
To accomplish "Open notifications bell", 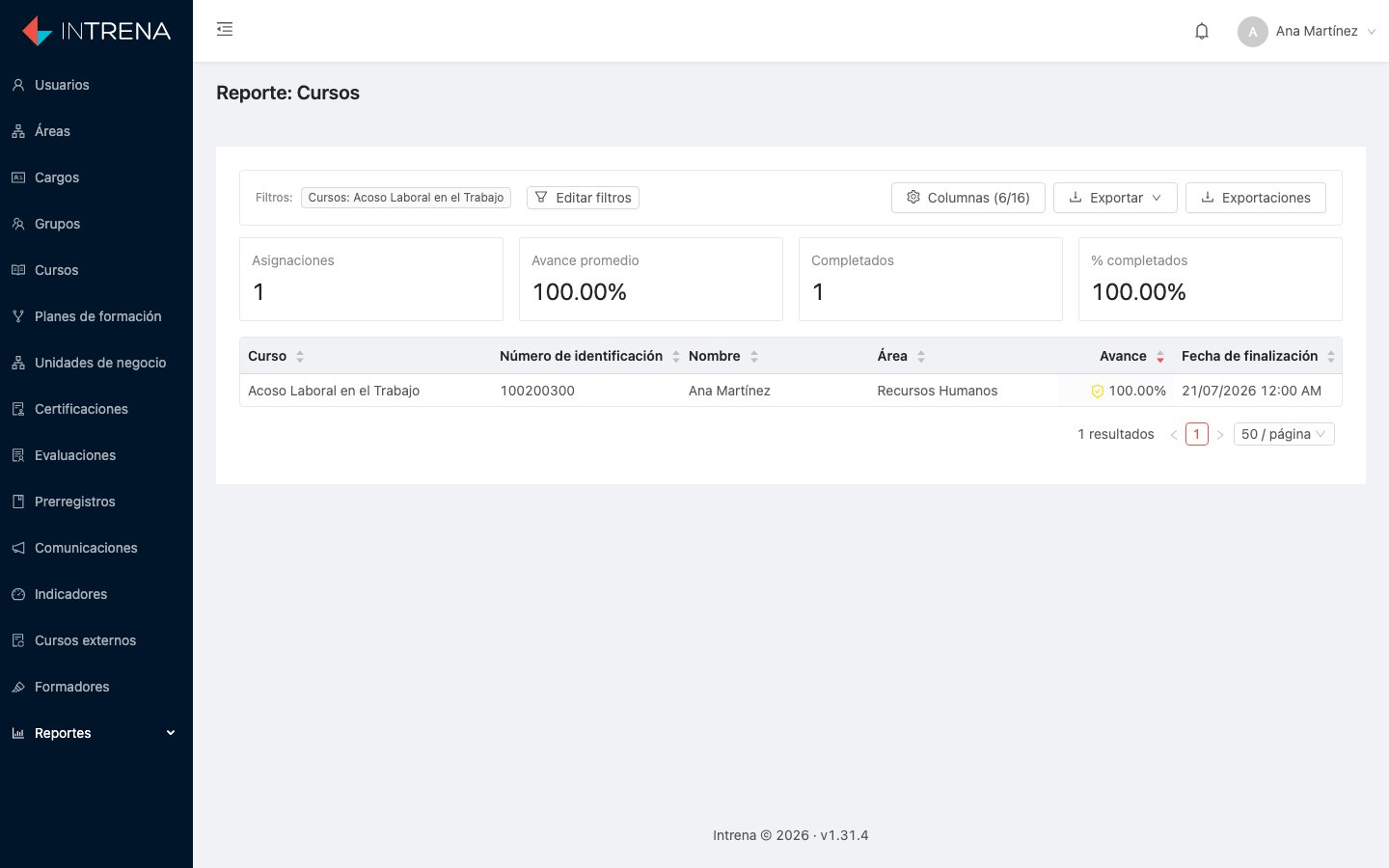I will point(1202,31).
